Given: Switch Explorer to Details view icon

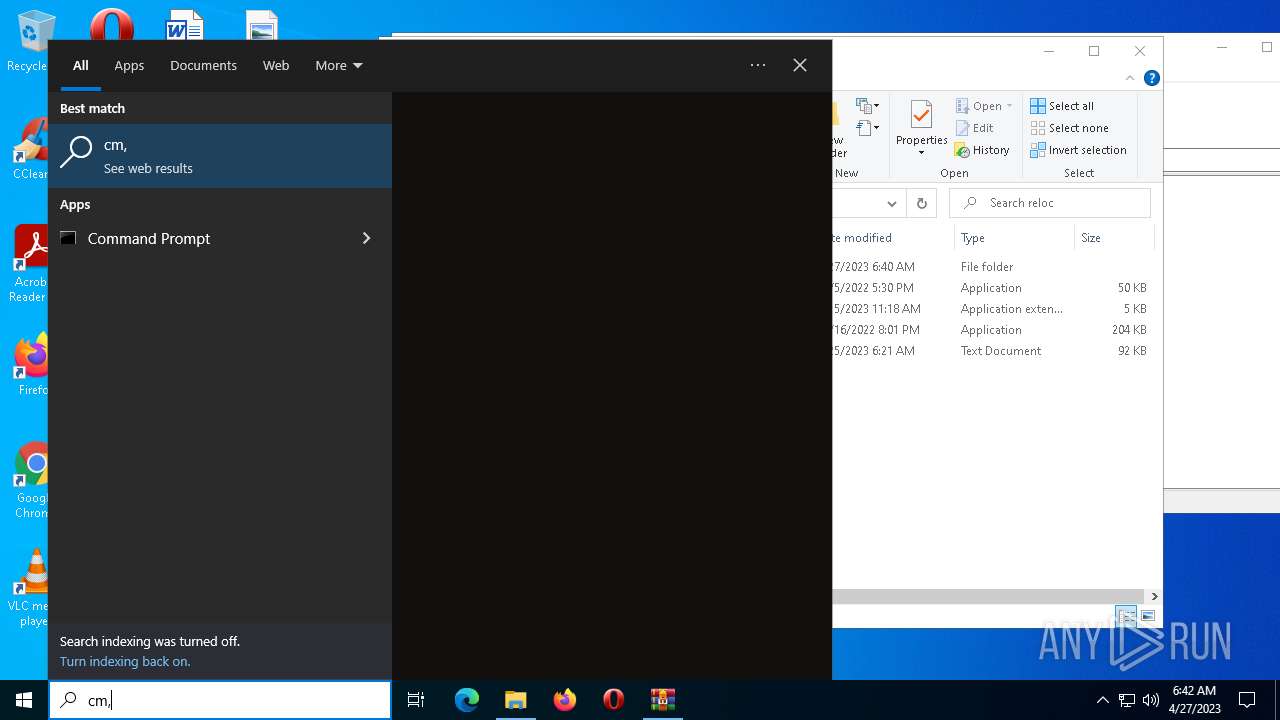Looking at the screenshot, I should tap(1126, 616).
